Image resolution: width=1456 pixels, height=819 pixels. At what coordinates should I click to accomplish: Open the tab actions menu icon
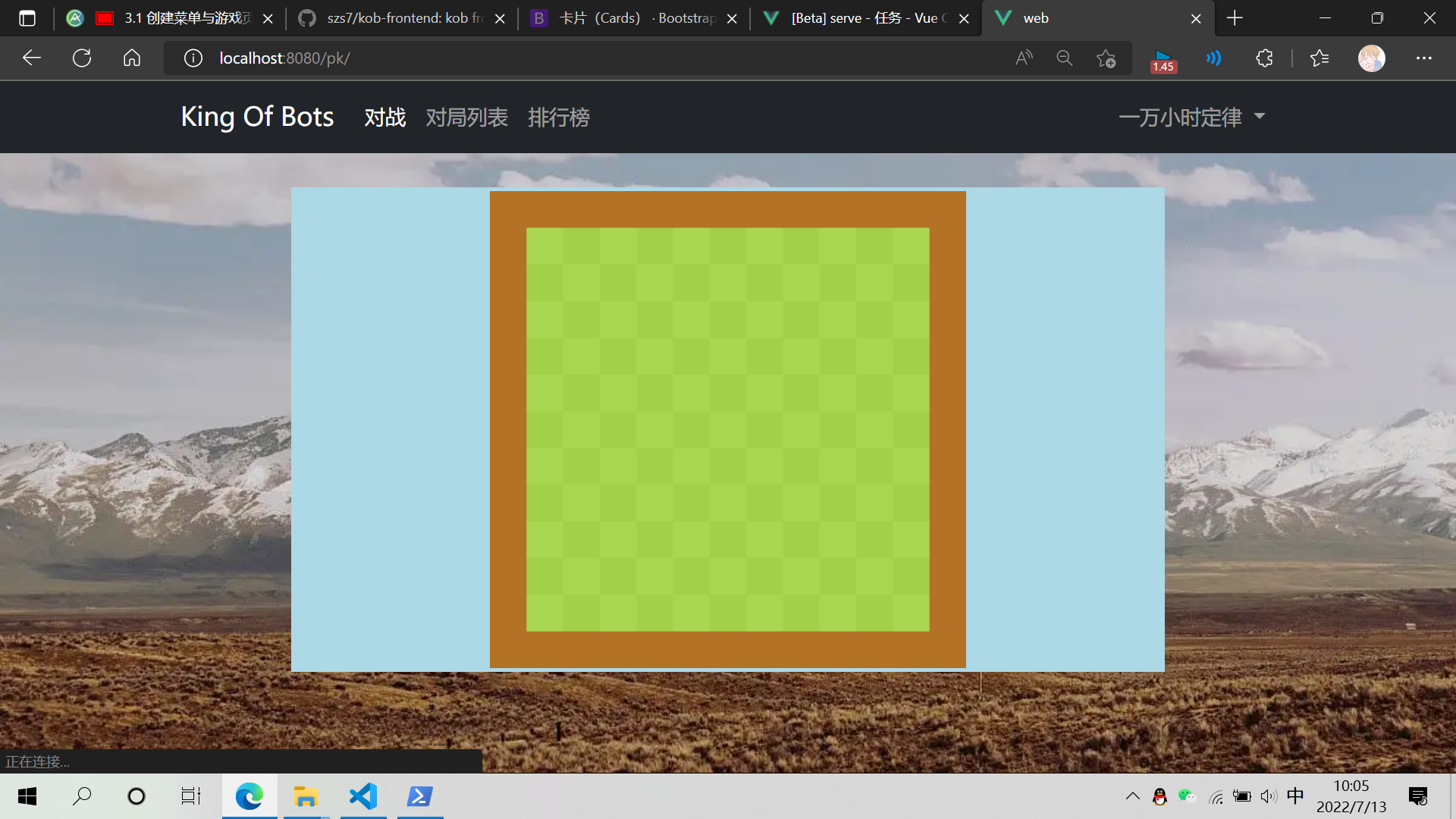[x=27, y=18]
